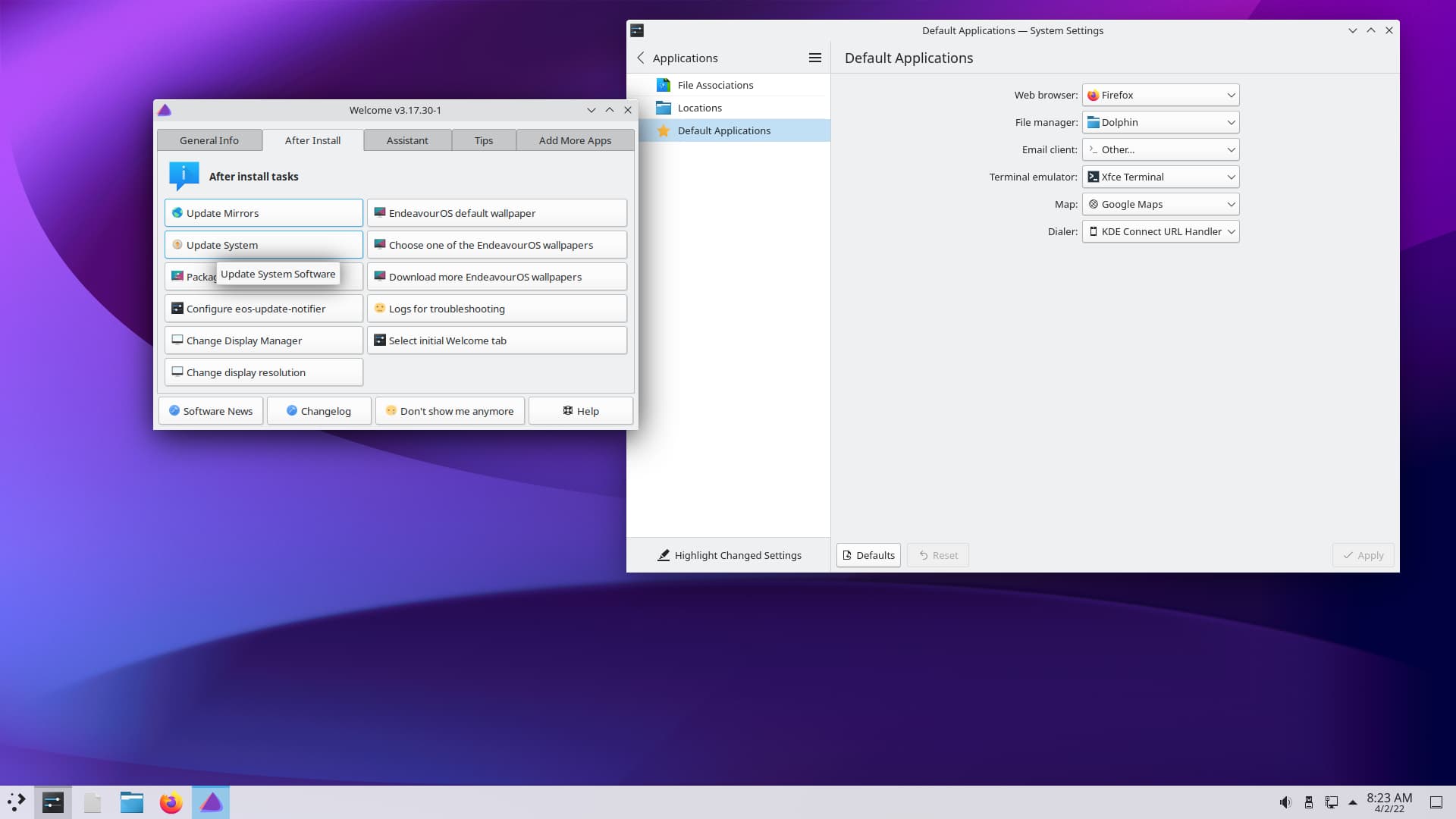Switch to the General Info tab
The width and height of the screenshot is (1456, 819).
coord(209,140)
